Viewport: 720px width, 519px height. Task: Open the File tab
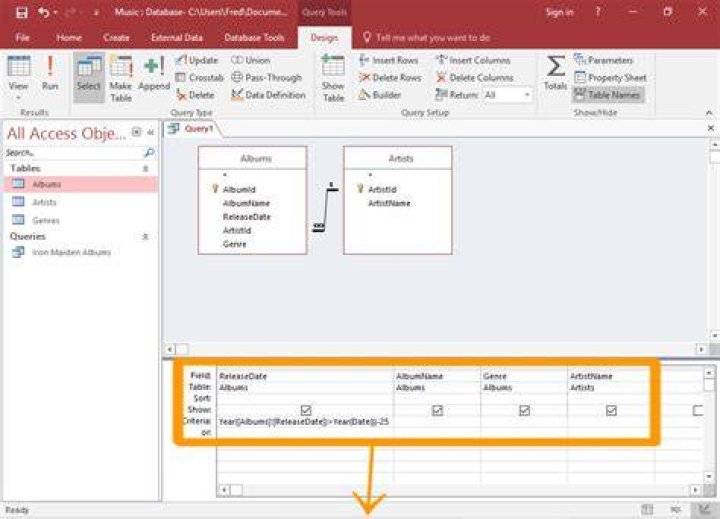point(22,38)
